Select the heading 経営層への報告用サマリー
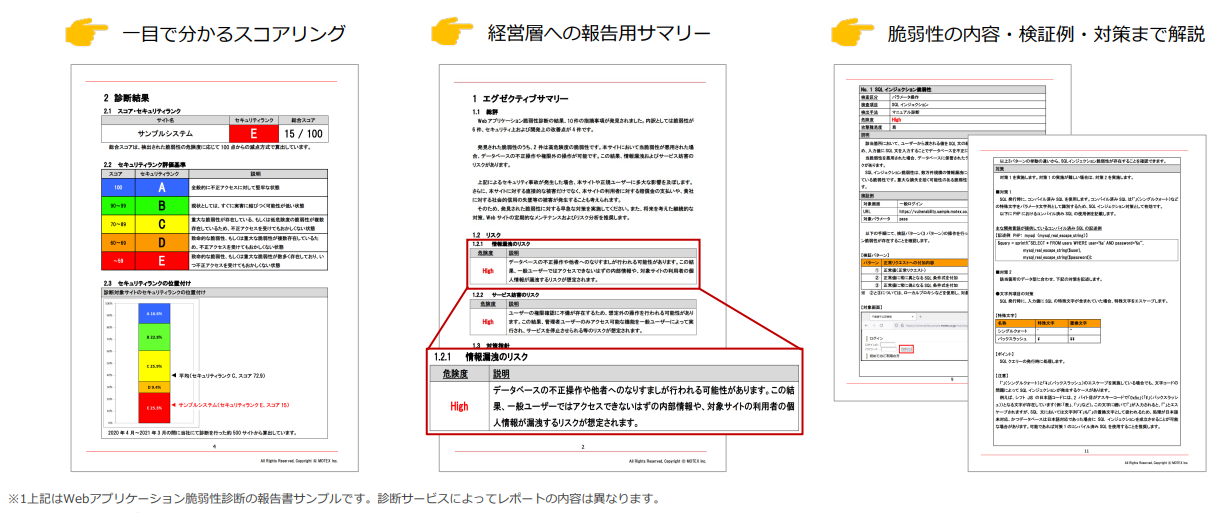1228x513 pixels. 600,33
